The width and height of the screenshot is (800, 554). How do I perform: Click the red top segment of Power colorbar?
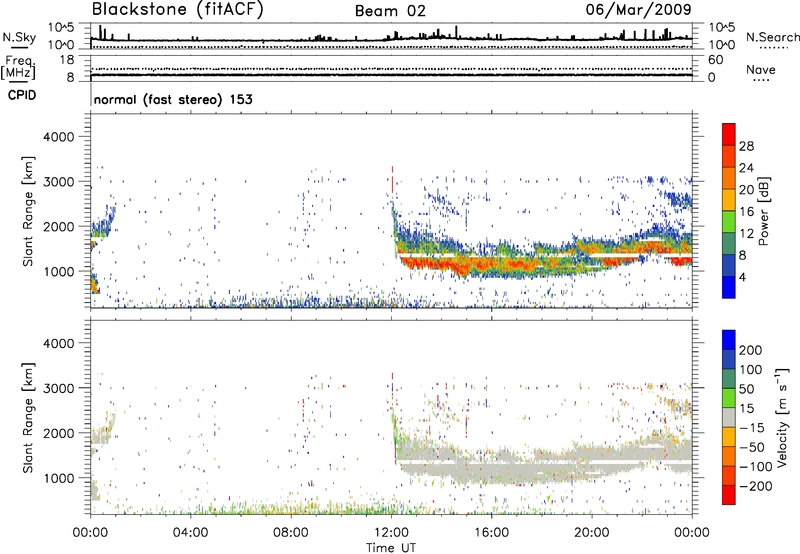click(x=729, y=134)
